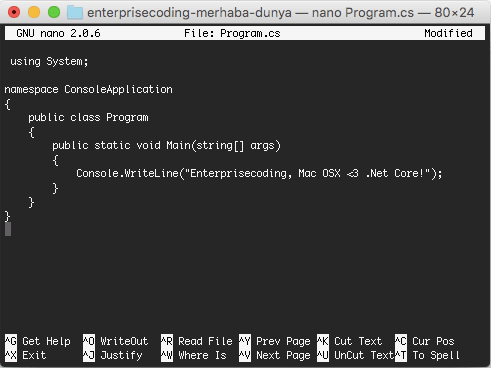Place cursor on 'using System;' line
The width and height of the screenshot is (491, 368).
[49, 62]
